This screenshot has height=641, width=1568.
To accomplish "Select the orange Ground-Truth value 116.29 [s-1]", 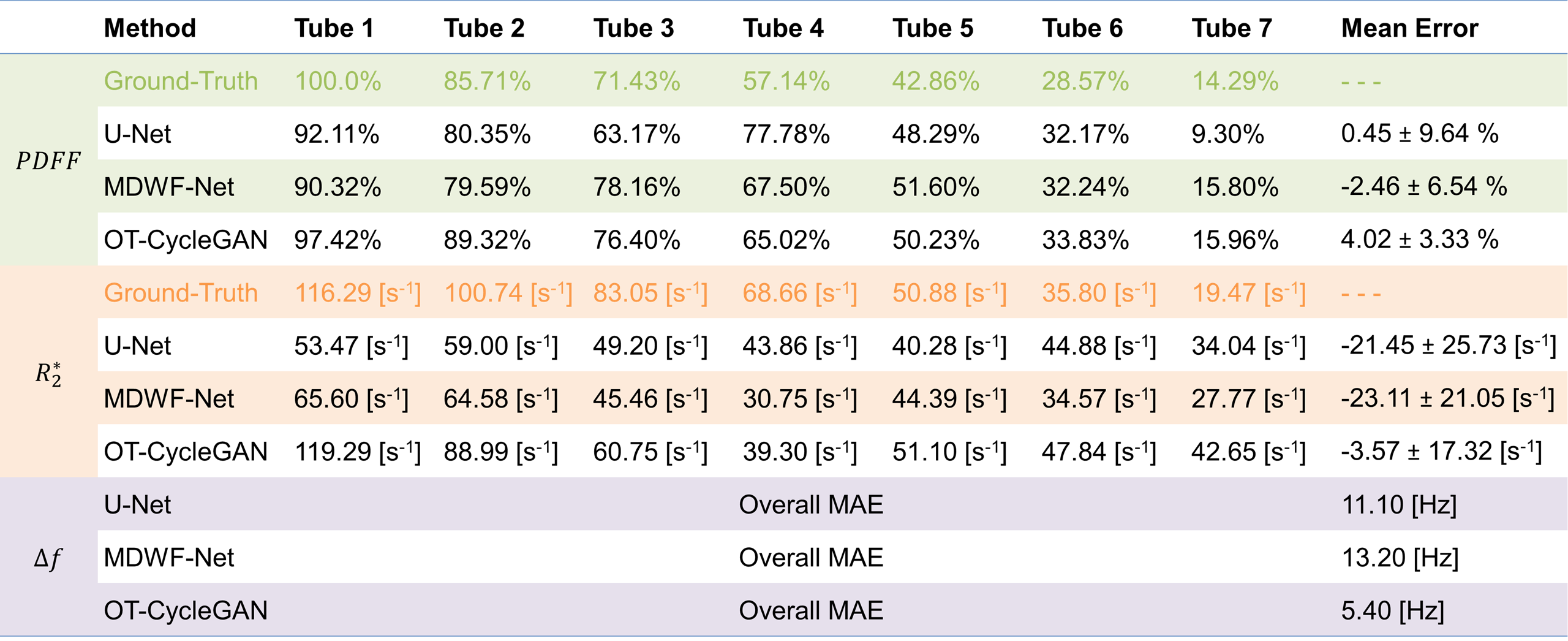I will 358,293.
